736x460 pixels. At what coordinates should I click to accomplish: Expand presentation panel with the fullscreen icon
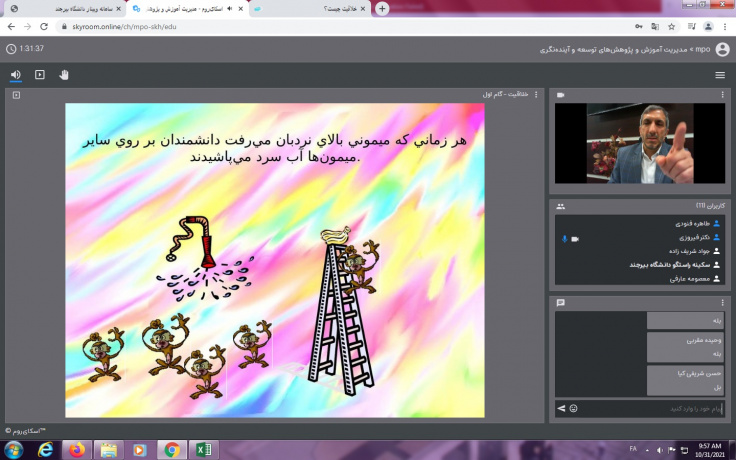point(16,95)
